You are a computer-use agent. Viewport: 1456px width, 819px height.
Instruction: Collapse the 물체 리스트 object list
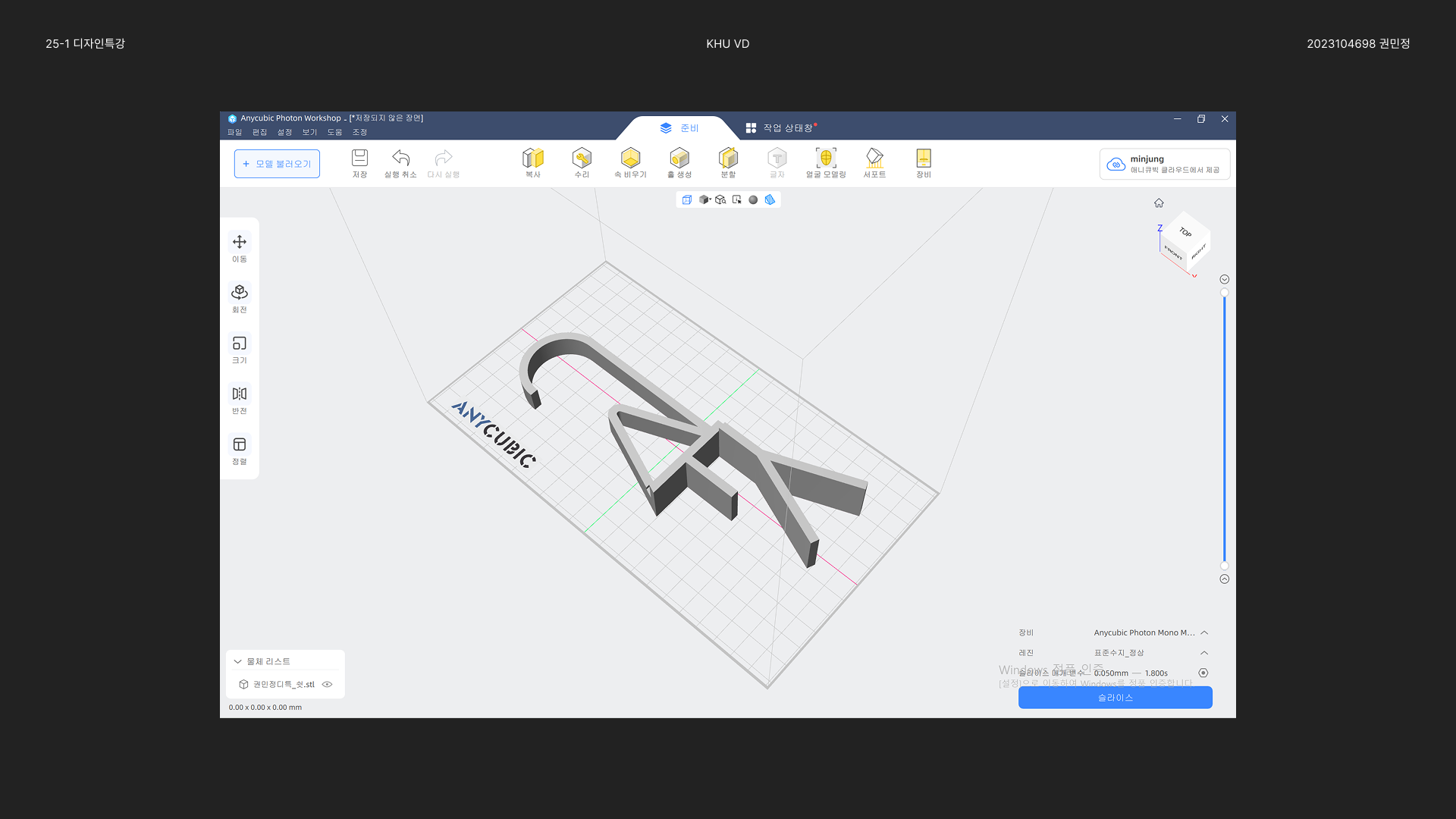point(237,661)
